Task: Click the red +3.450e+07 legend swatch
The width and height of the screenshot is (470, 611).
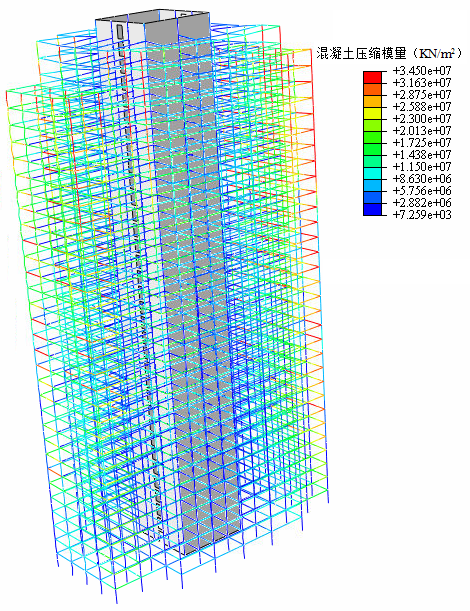Action: 372,77
